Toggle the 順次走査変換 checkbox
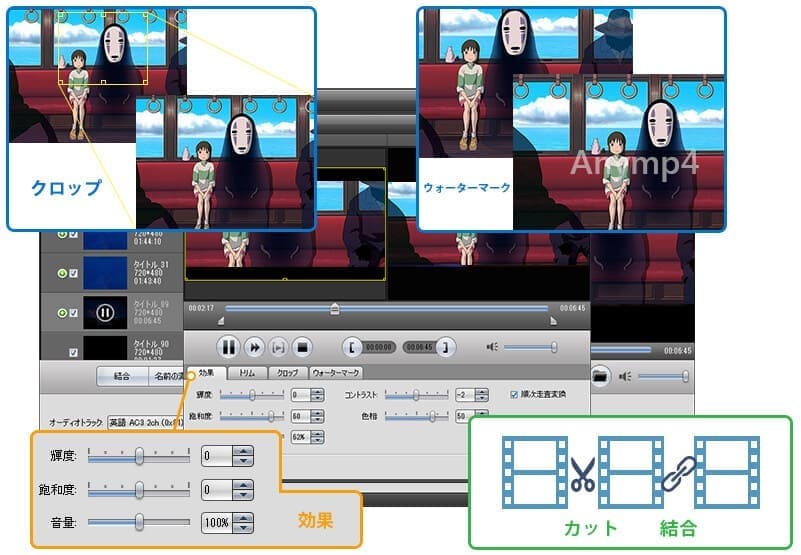Image resolution: width=801 pixels, height=555 pixels. [x=514, y=395]
